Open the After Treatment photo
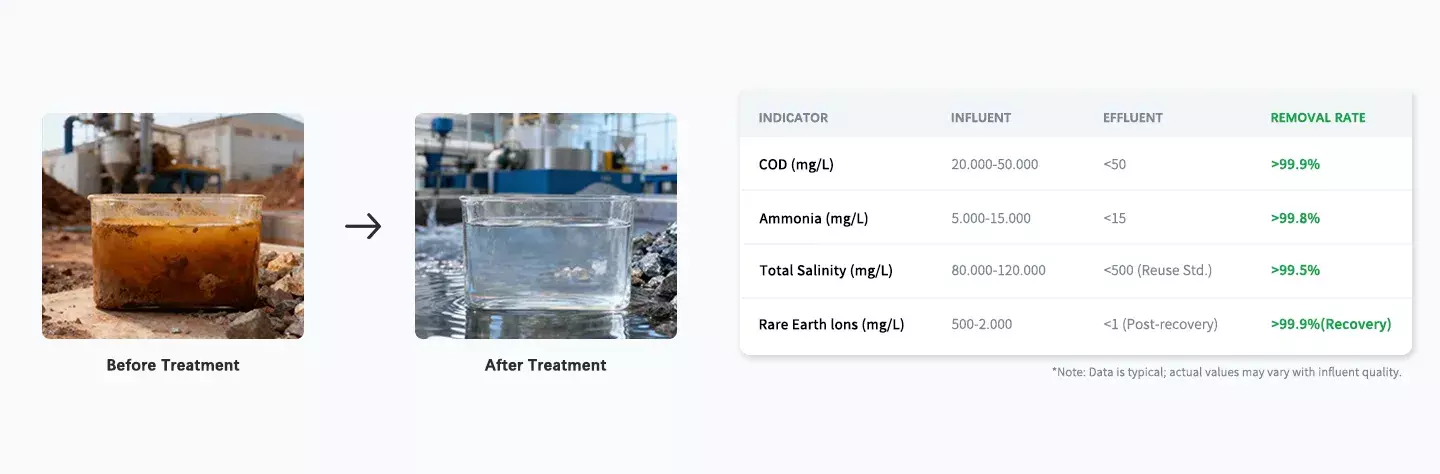Image resolution: width=1440 pixels, height=474 pixels. click(x=546, y=225)
